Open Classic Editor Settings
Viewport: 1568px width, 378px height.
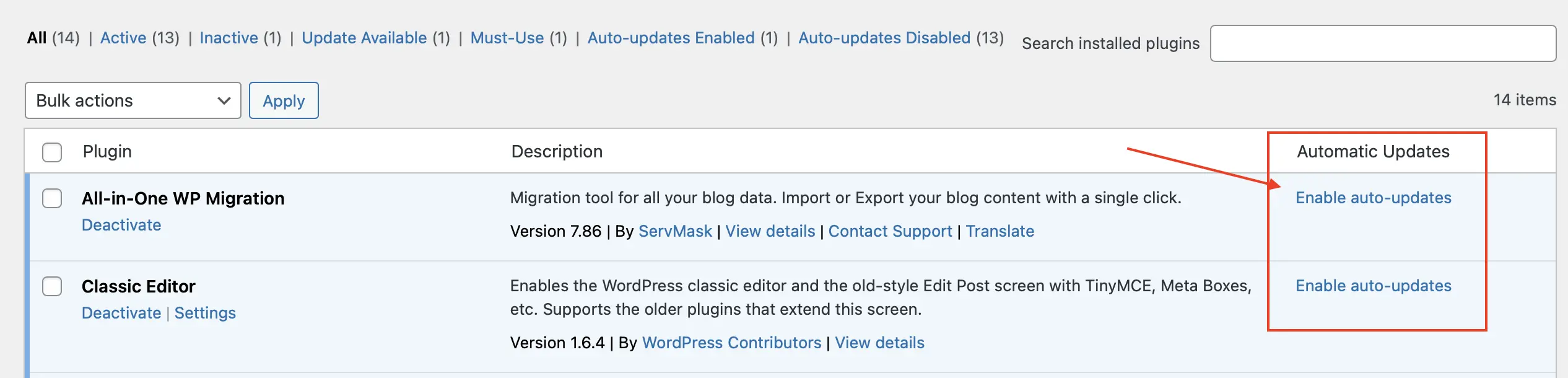205,313
